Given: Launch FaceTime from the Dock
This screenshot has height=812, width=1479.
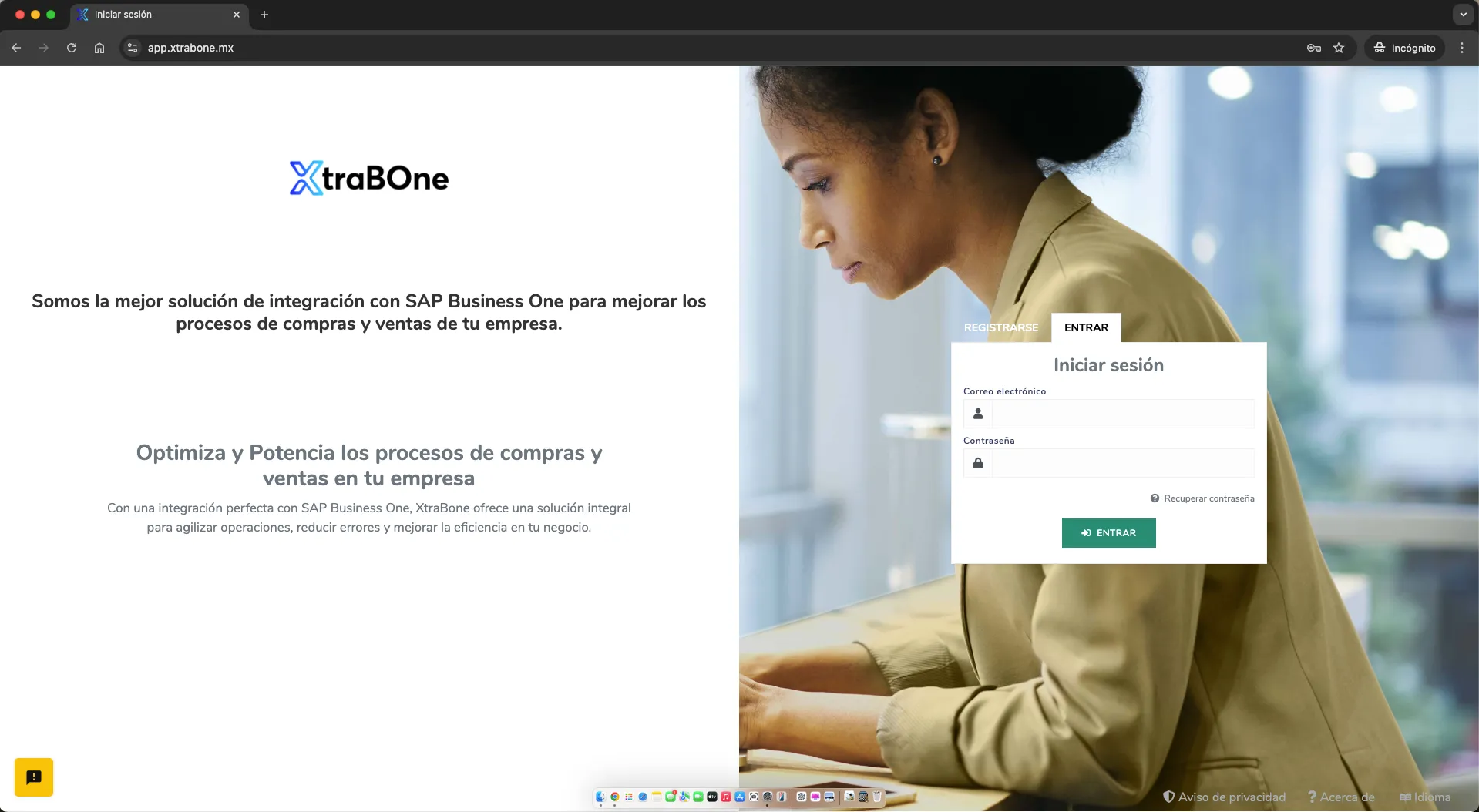Looking at the screenshot, I should (x=698, y=798).
